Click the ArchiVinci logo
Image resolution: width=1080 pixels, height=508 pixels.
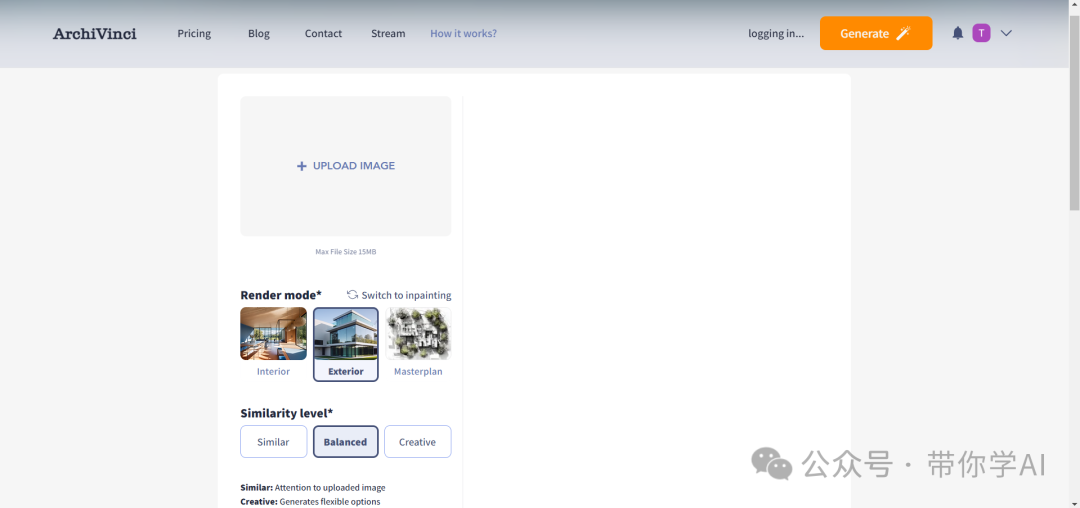pyautogui.click(x=95, y=33)
